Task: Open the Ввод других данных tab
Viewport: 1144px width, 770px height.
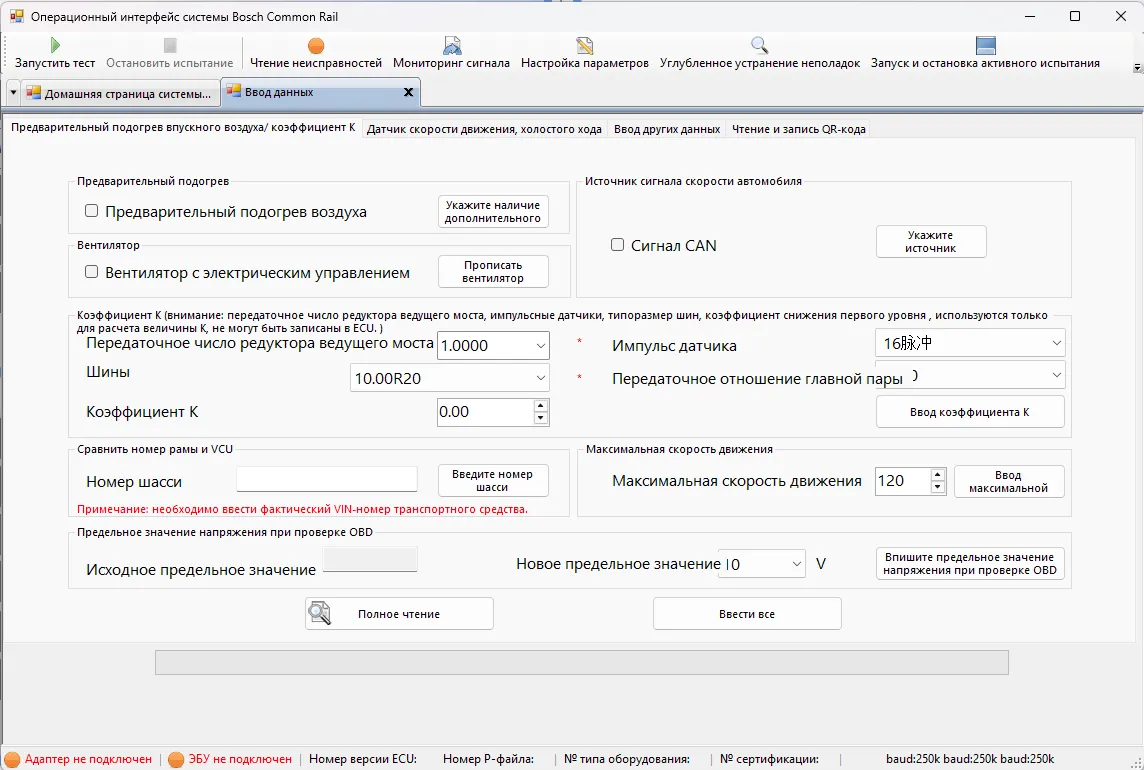Action: point(667,129)
